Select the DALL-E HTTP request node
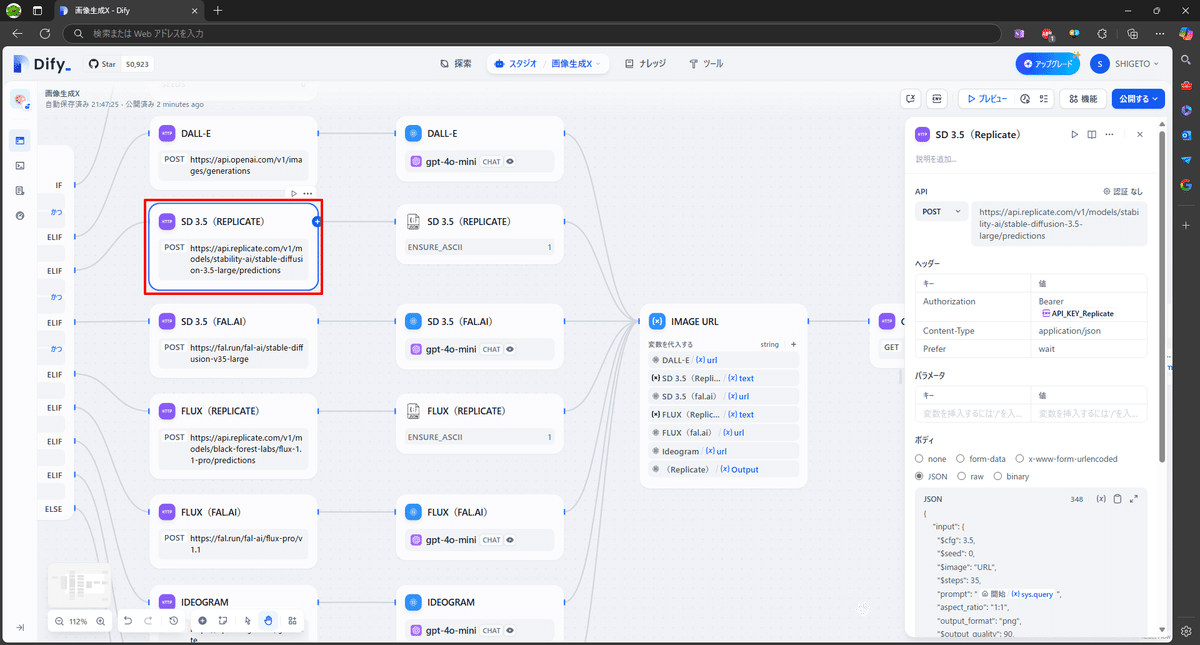This screenshot has width=1200, height=645. click(x=233, y=152)
